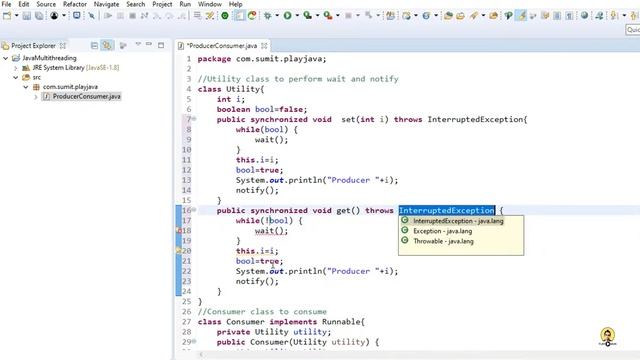
Task: Open the External Tools dropdown arrow
Action: click(338, 16)
